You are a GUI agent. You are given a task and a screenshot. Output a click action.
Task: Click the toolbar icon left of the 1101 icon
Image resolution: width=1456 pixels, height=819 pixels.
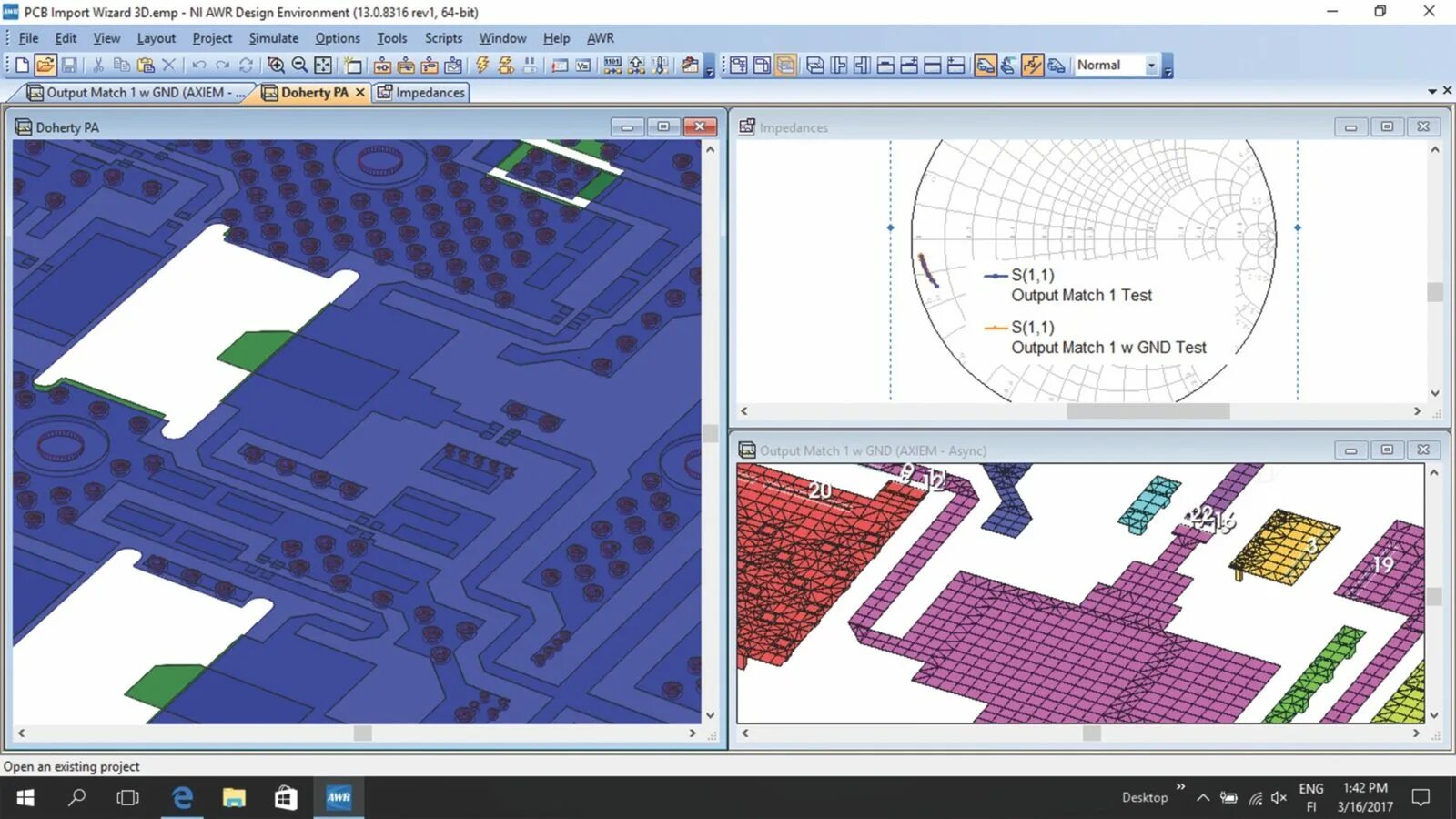click(583, 65)
